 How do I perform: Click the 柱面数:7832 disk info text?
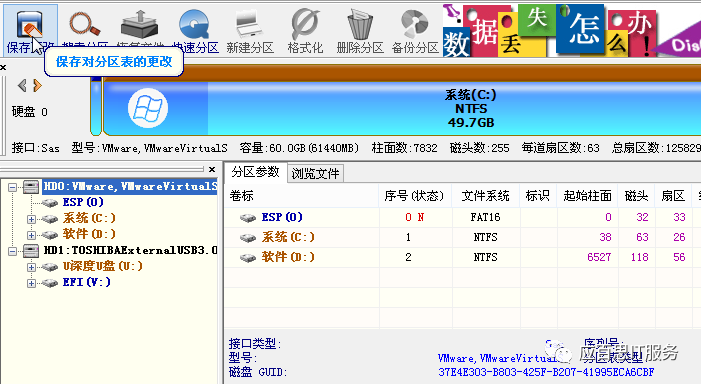[x=405, y=148]
